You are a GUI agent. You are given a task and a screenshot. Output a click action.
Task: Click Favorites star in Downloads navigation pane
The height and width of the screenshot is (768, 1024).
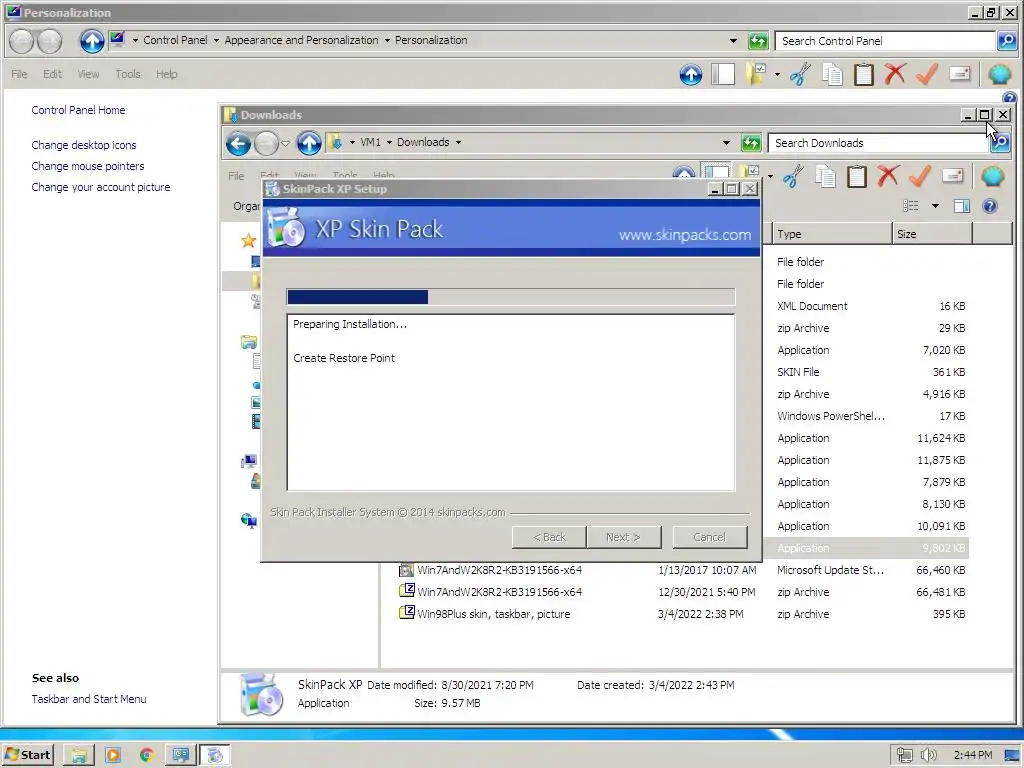point(248,241)
